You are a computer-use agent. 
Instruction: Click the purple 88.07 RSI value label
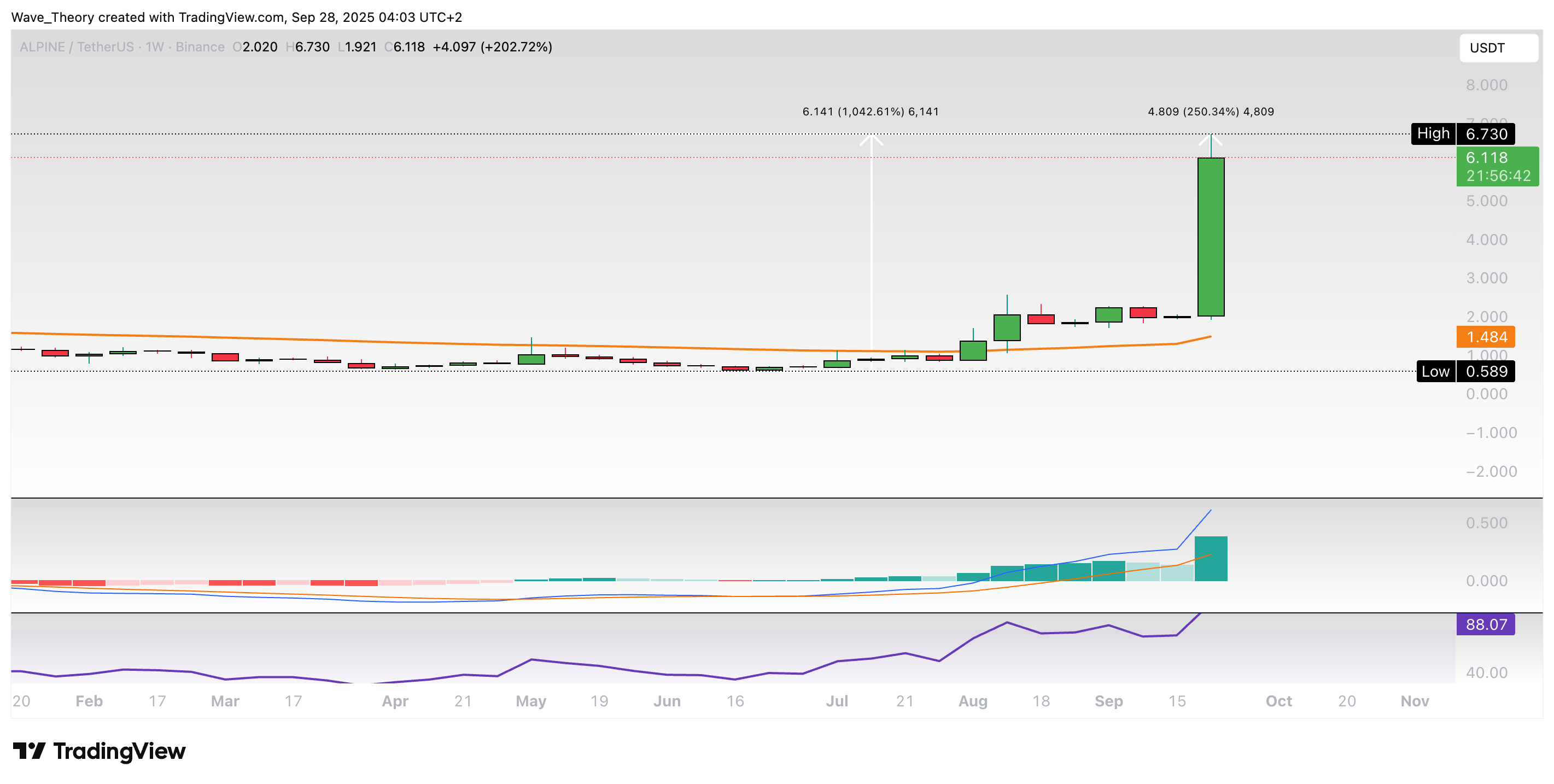point(1486,624)
